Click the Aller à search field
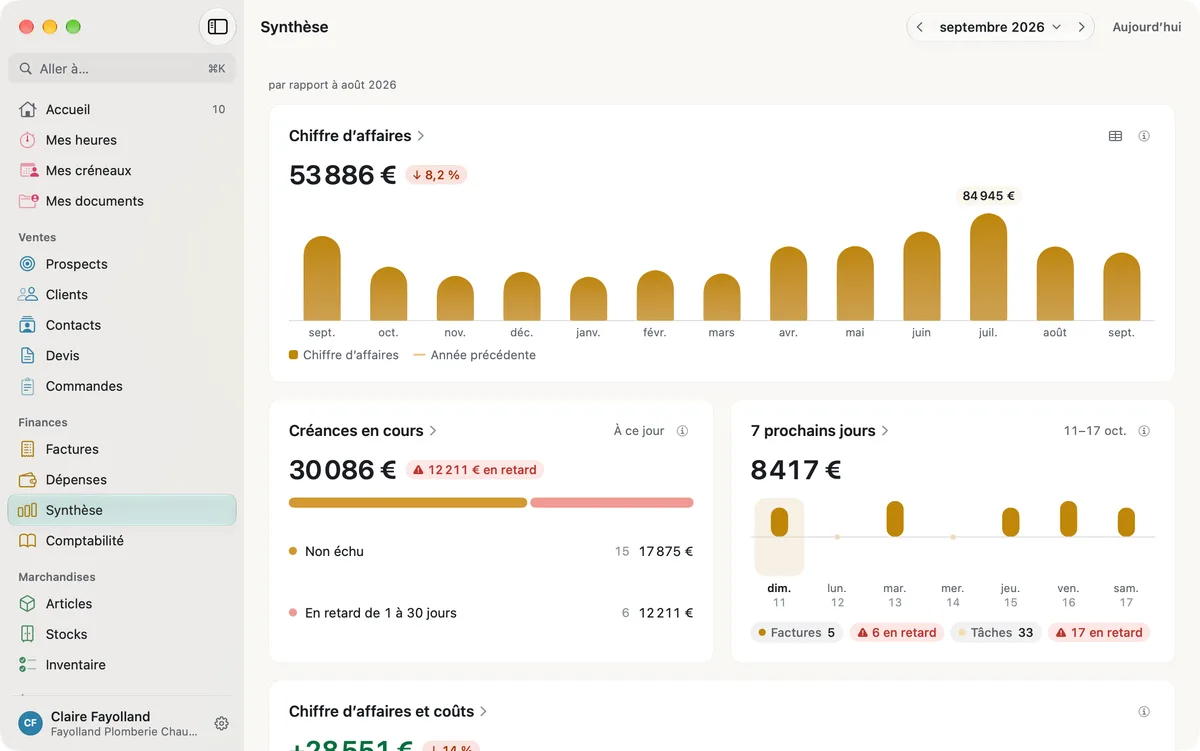 click(x=122, y=69)
